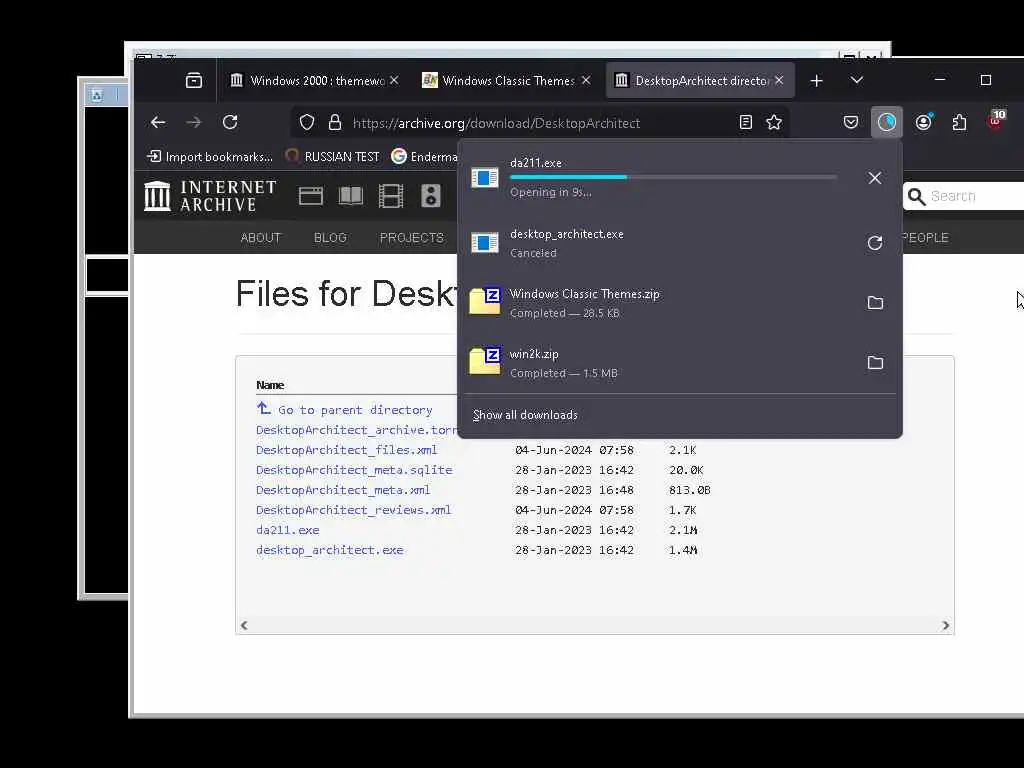Click Show all downloads
Image resolution: width=1024 pixels, height=768 pixels.
tap(525, 415)
